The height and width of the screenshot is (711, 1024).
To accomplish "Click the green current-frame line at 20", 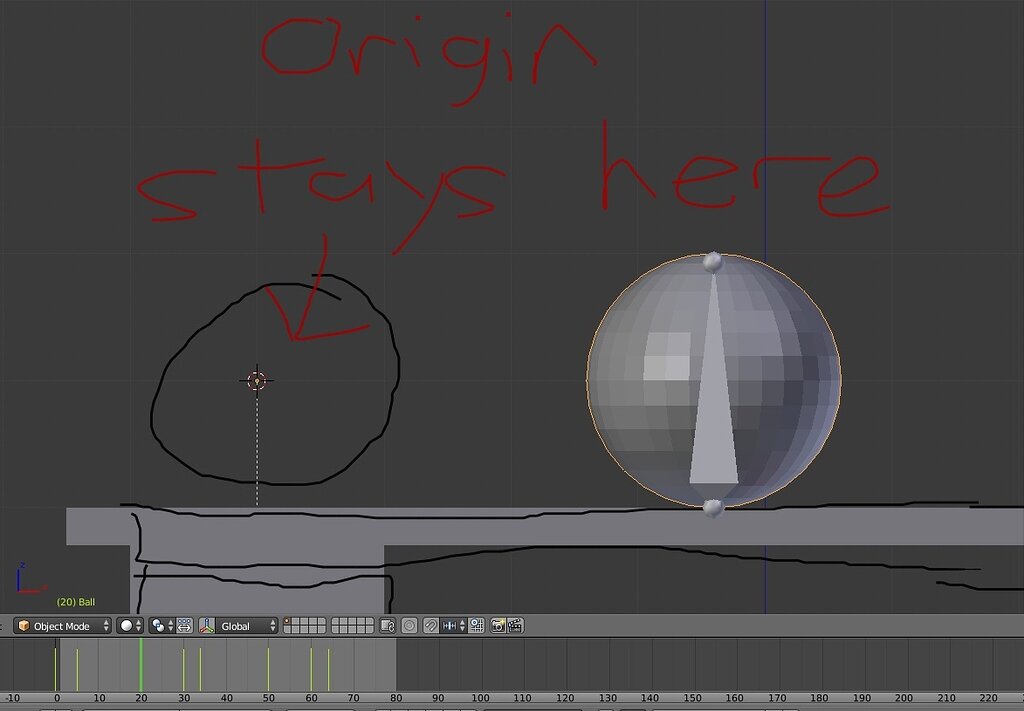I will coord(141,665).
